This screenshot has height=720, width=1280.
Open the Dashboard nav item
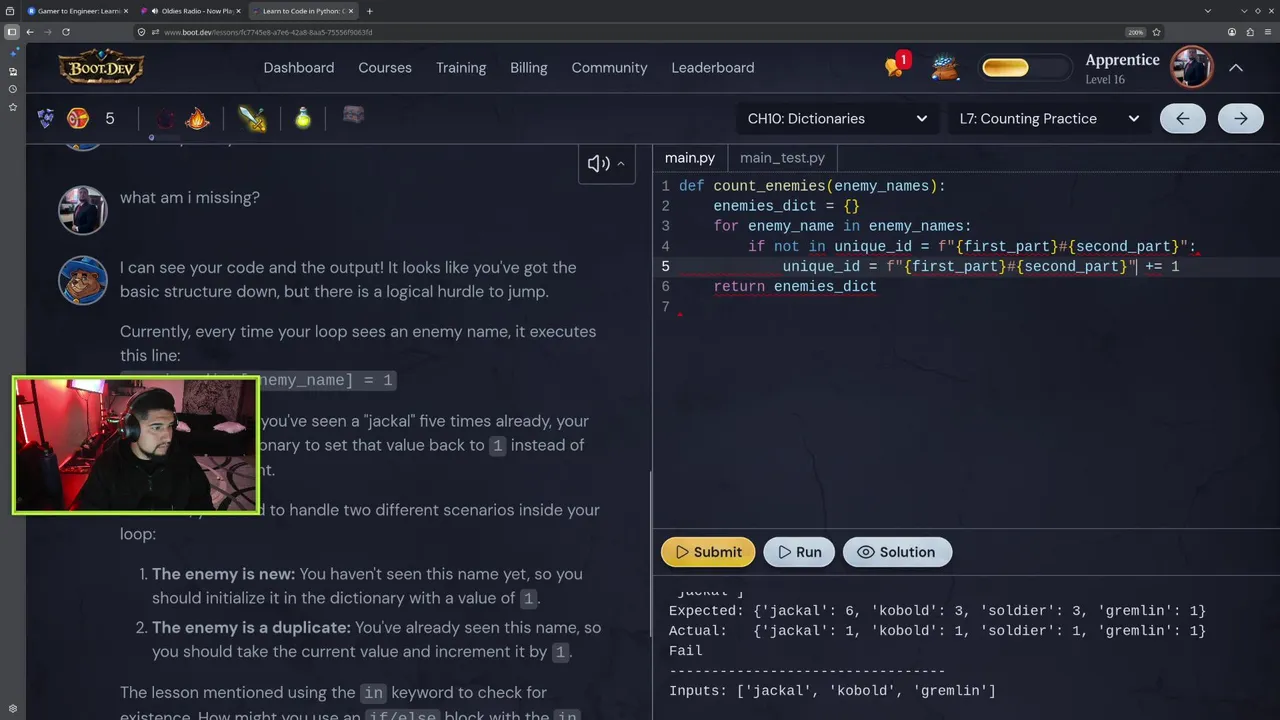point(299,68)
